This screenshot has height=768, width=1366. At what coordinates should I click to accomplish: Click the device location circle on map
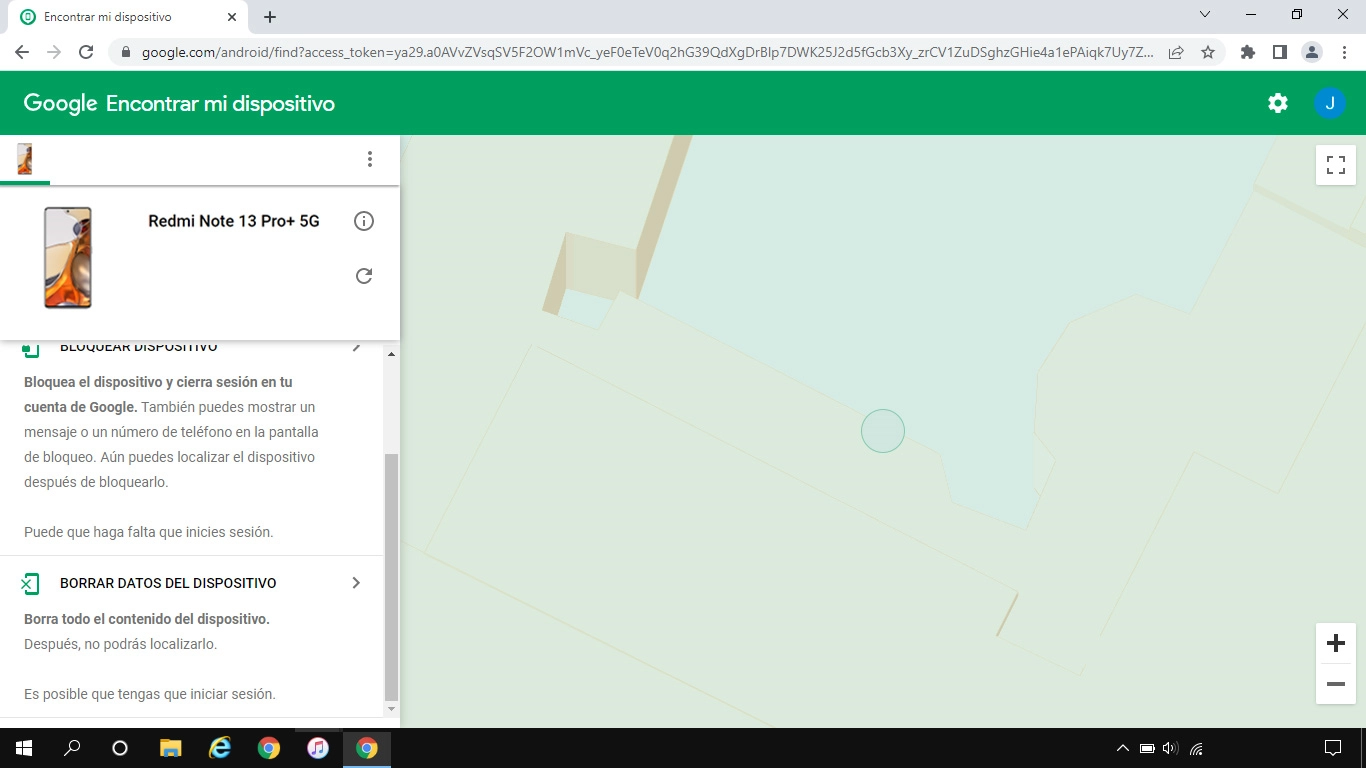click(882, 430)
